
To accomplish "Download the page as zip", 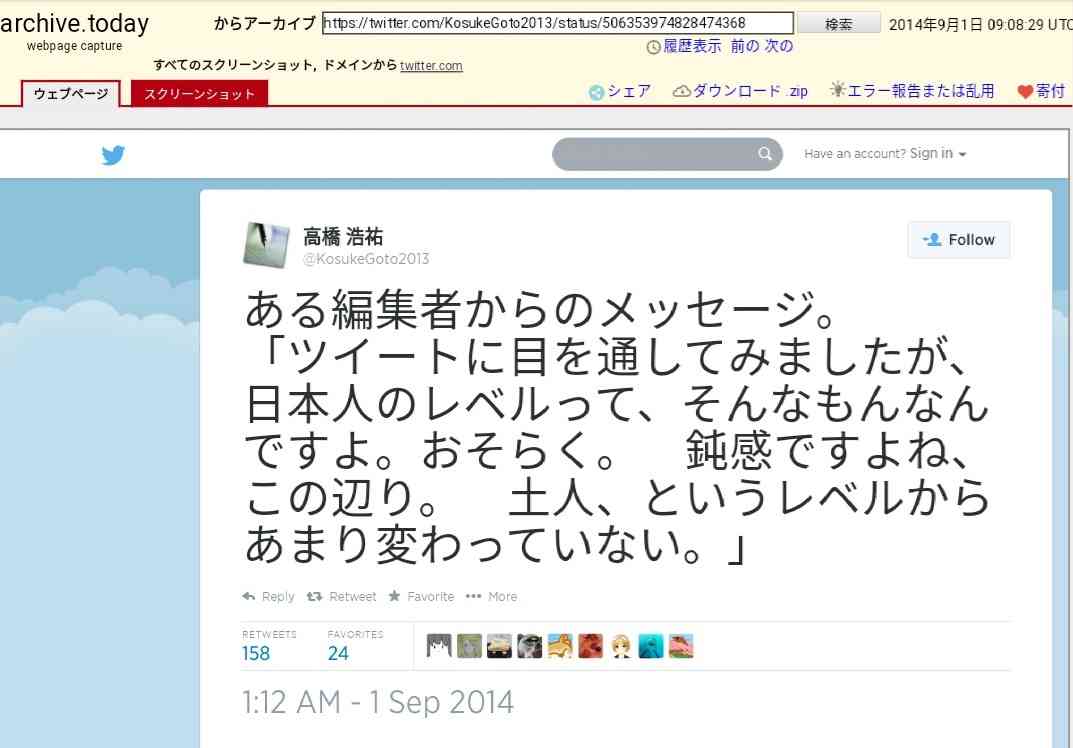I will [740, 91].
